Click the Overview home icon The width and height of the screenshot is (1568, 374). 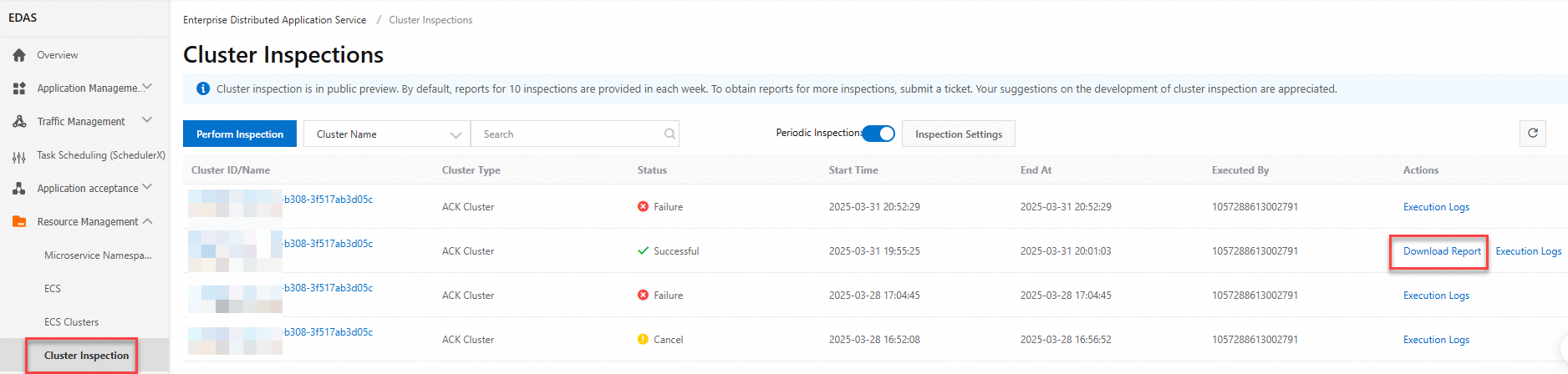coord(19,55)
